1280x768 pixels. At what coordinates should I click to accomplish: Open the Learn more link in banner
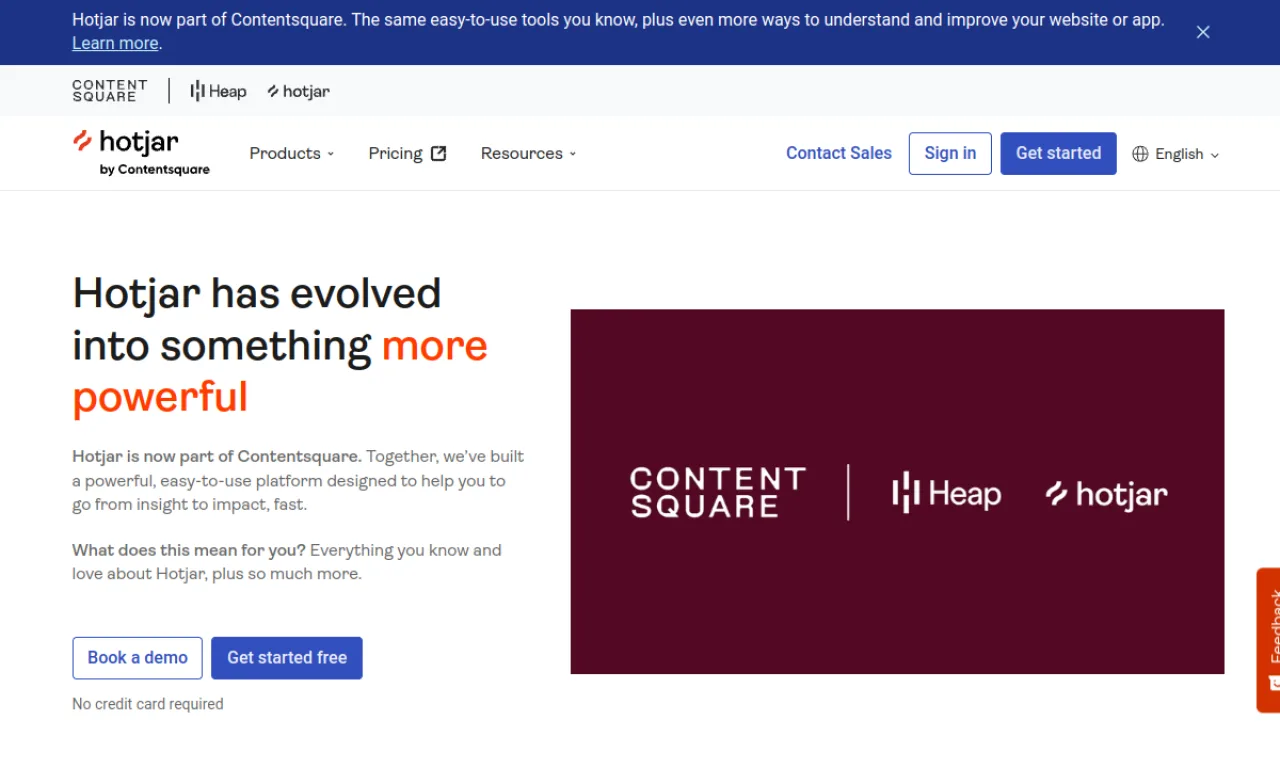(x=115, y=43)
